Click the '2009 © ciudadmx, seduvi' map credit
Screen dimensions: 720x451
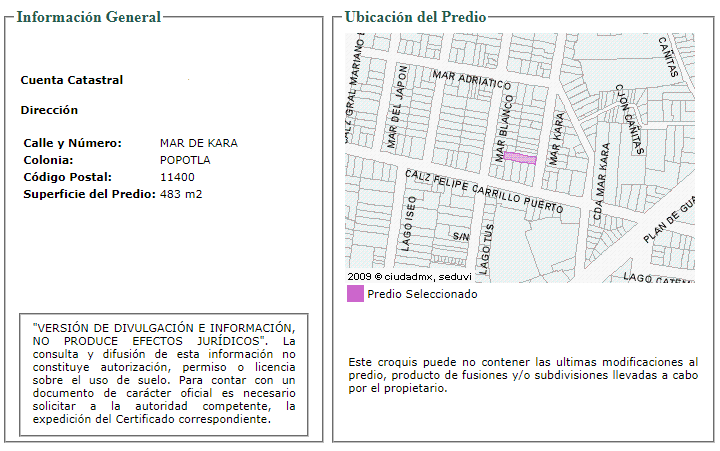tap(410, 276)
